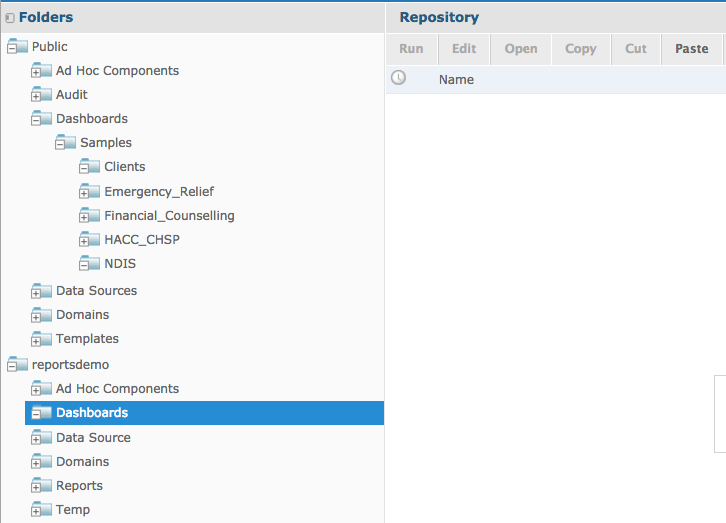Select Domains label under reportsdemo
This screenshot has width=726, height=523.
point(82,462)
